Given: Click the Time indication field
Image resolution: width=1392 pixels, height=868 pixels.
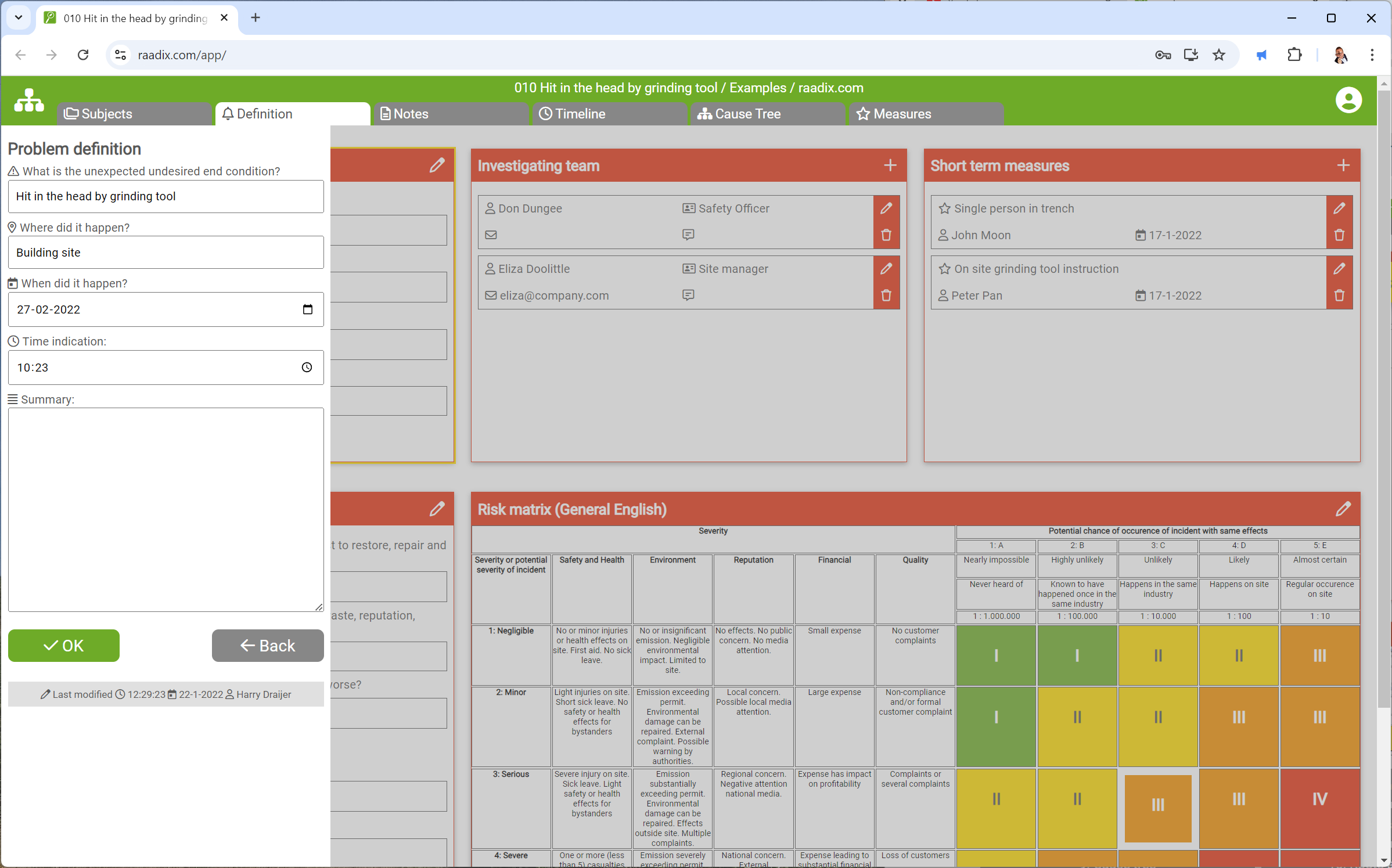Looking at the screenshot, I should [x=166, y=368].
